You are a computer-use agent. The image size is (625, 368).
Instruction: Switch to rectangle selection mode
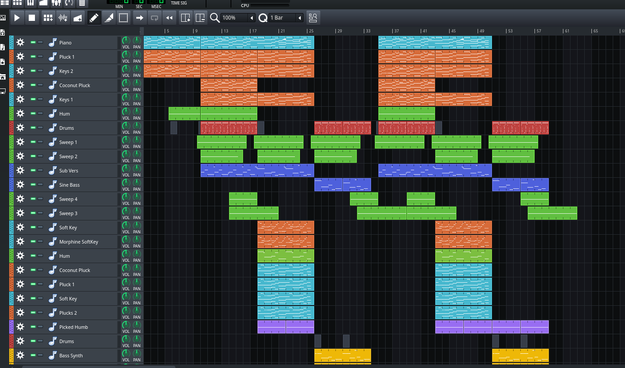coord(124,18)
